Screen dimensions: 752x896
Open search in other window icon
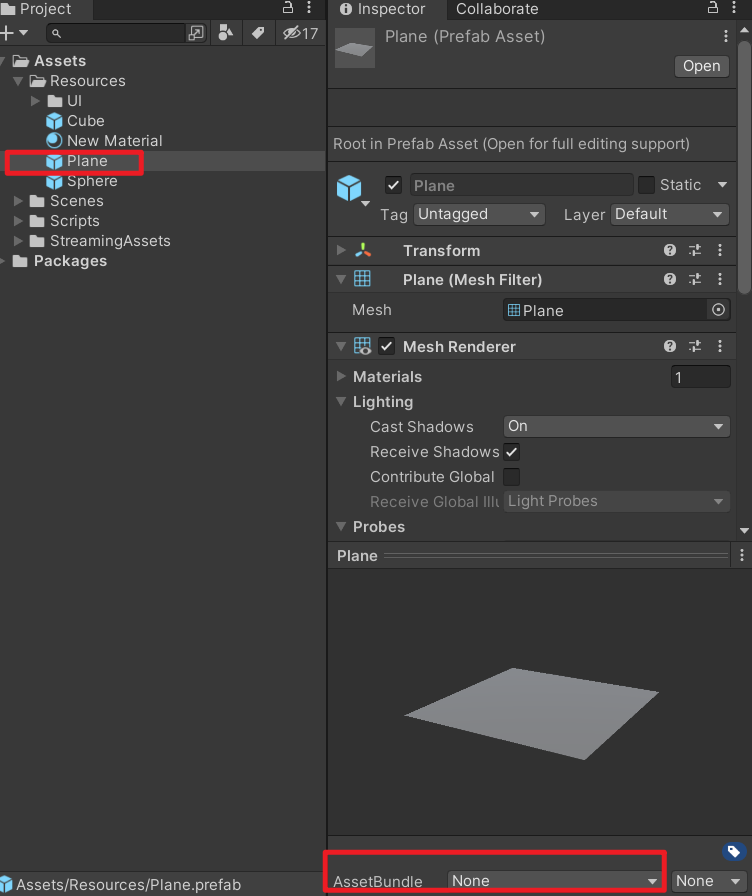[x=195, y=33]
